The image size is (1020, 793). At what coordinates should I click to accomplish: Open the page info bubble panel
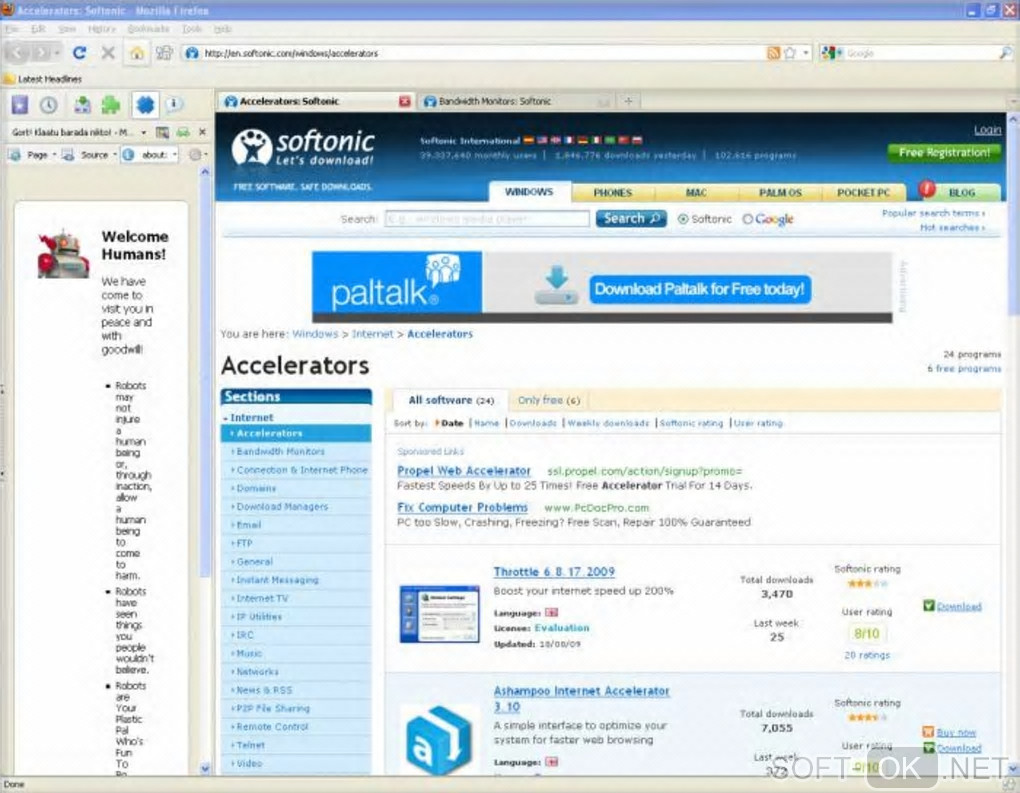click(x=174, y=104)
